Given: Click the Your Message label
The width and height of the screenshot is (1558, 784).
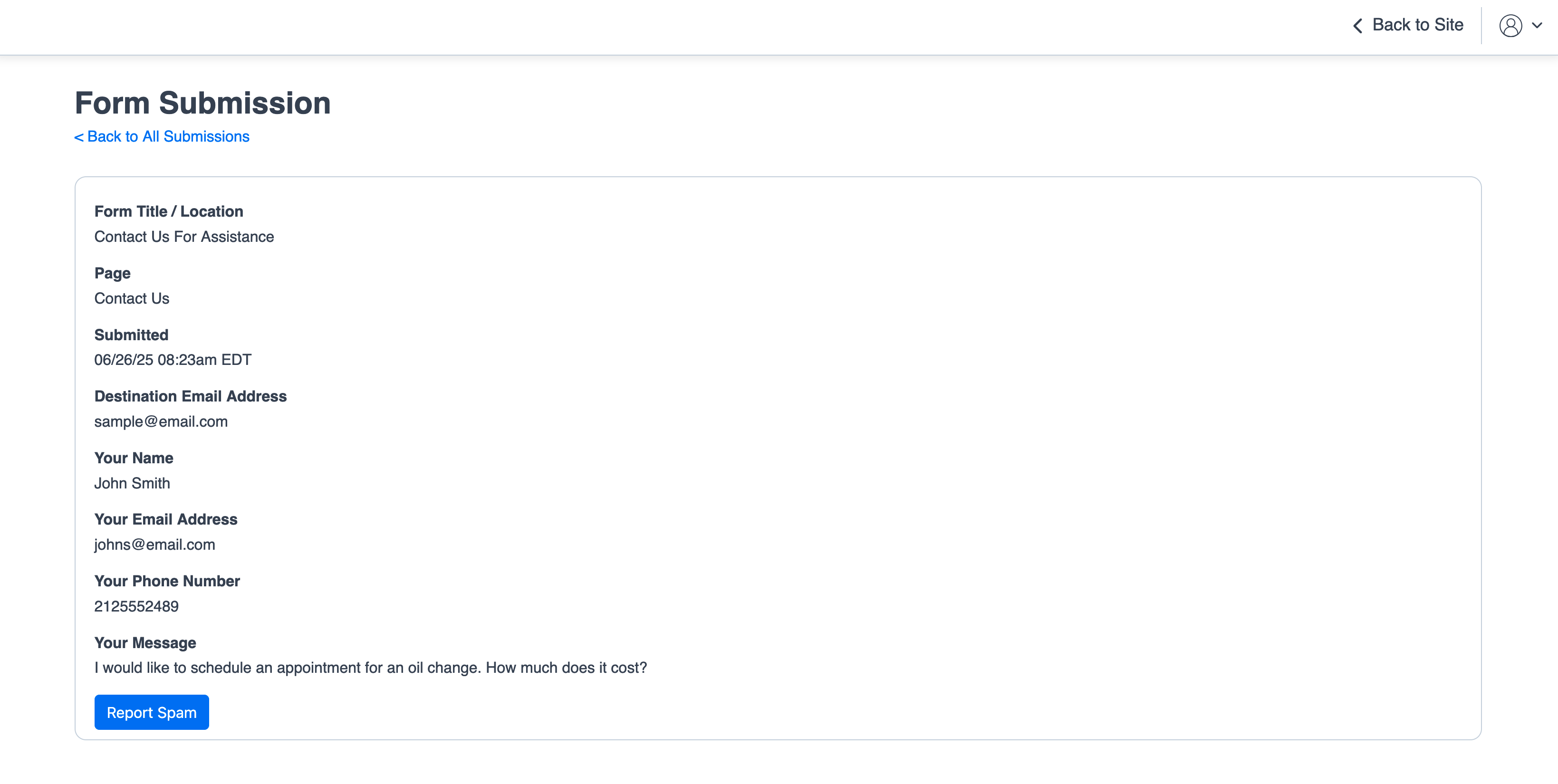Looking at the screenshot, I should click(x=145, y=642).
